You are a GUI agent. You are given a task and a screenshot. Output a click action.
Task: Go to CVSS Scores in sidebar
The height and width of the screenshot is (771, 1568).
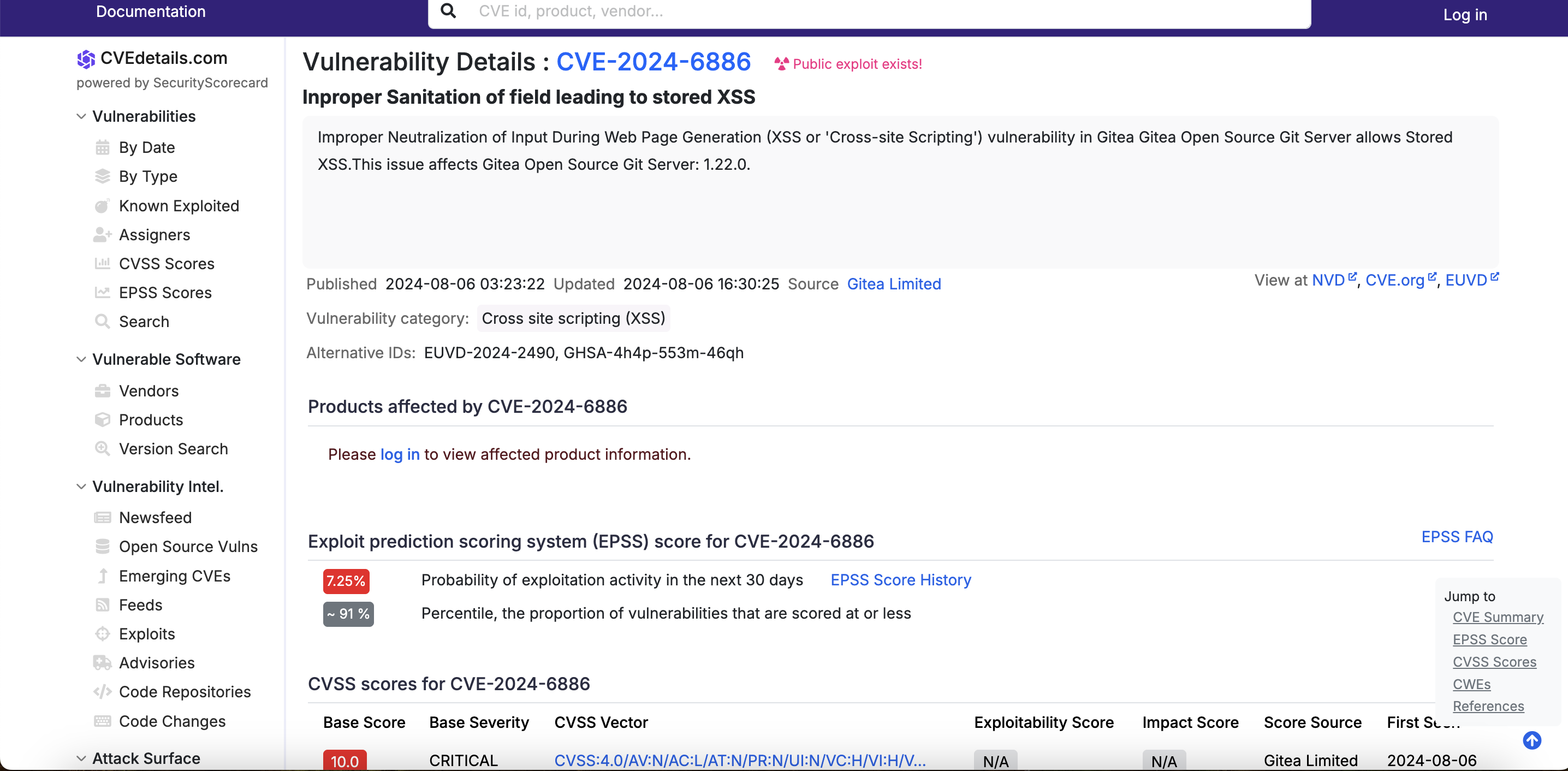[166, 264]
